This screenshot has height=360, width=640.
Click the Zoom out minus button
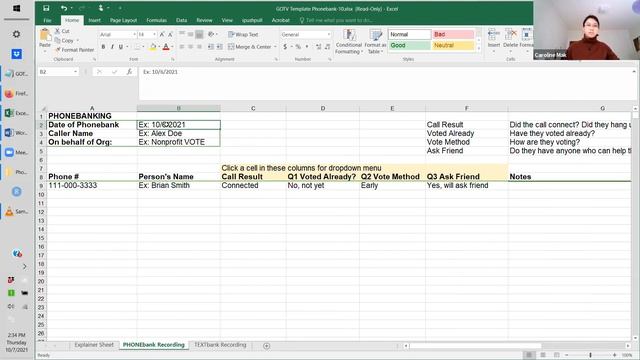point(567,355)
